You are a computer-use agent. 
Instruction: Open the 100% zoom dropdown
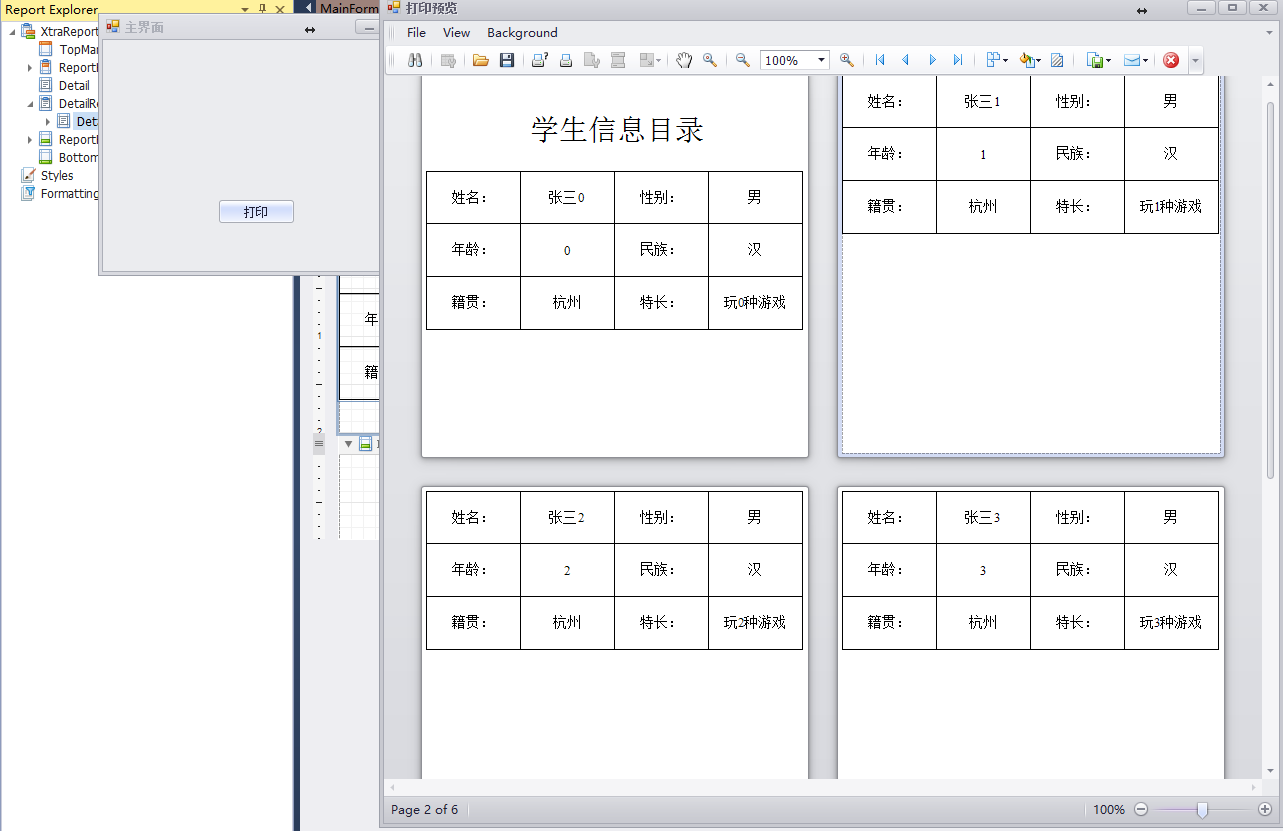click(x=822, y=60)
